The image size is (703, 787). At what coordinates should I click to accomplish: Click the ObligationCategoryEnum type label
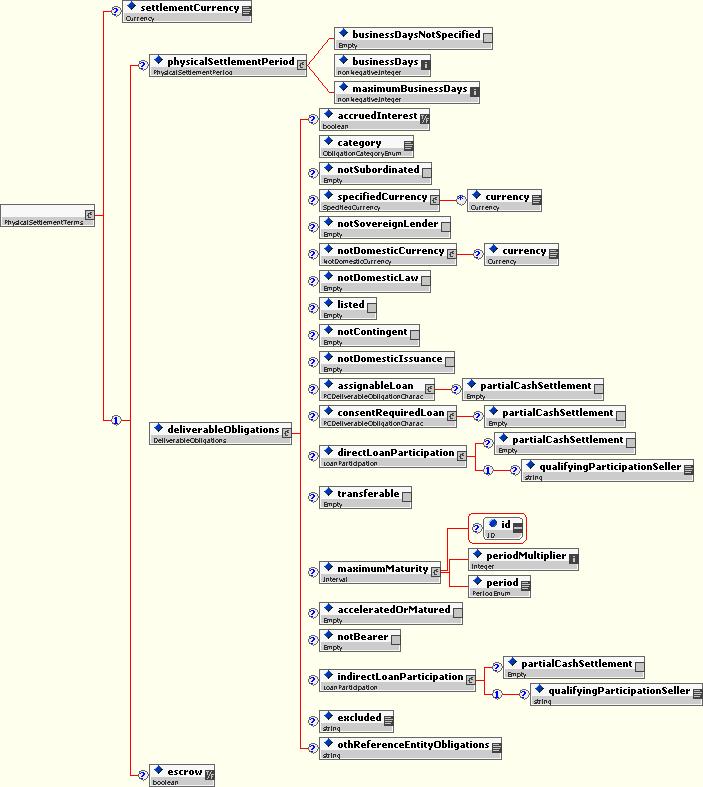click(x=362, y=154)
